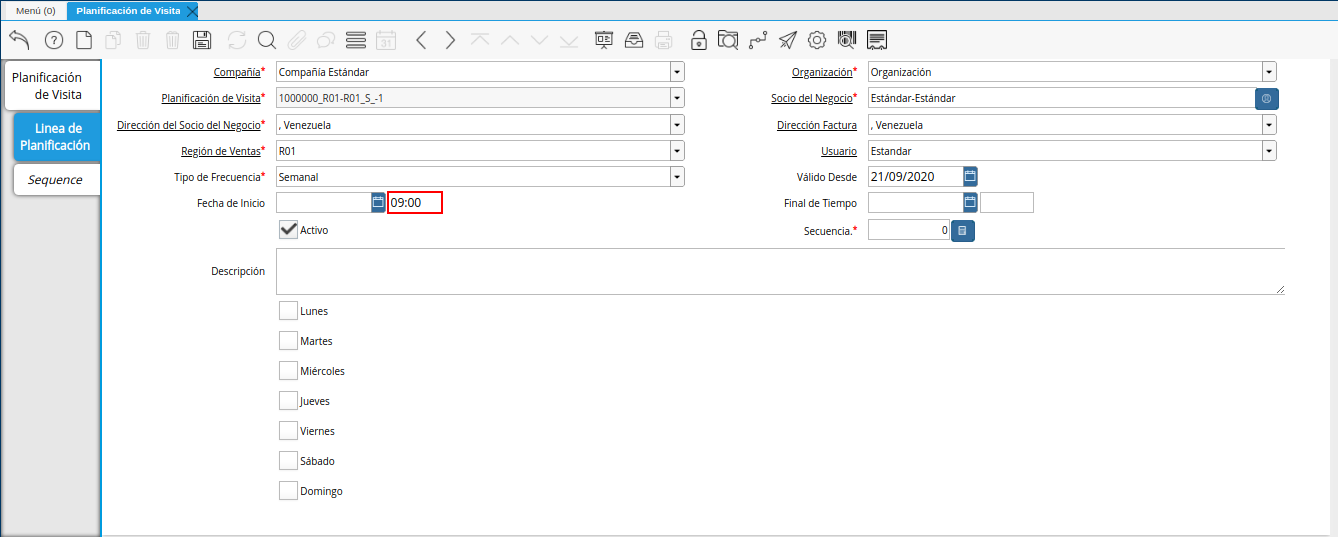The height and width of the screenshot is (537, 1338).
Task: Open the zoom-across folder magnifier icon
Action: click(729, 40)
